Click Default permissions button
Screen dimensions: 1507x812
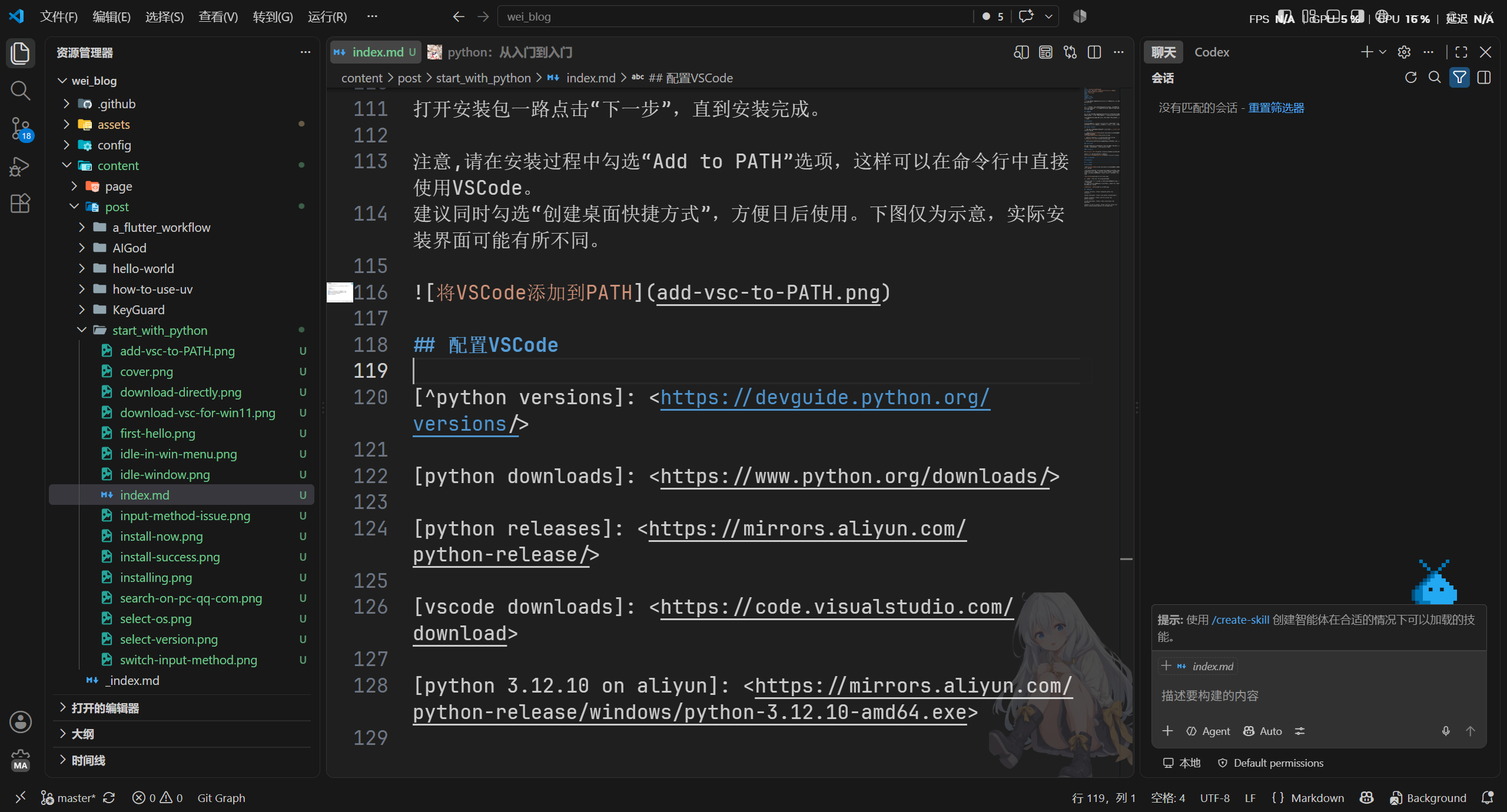(x=1270, y=763)
